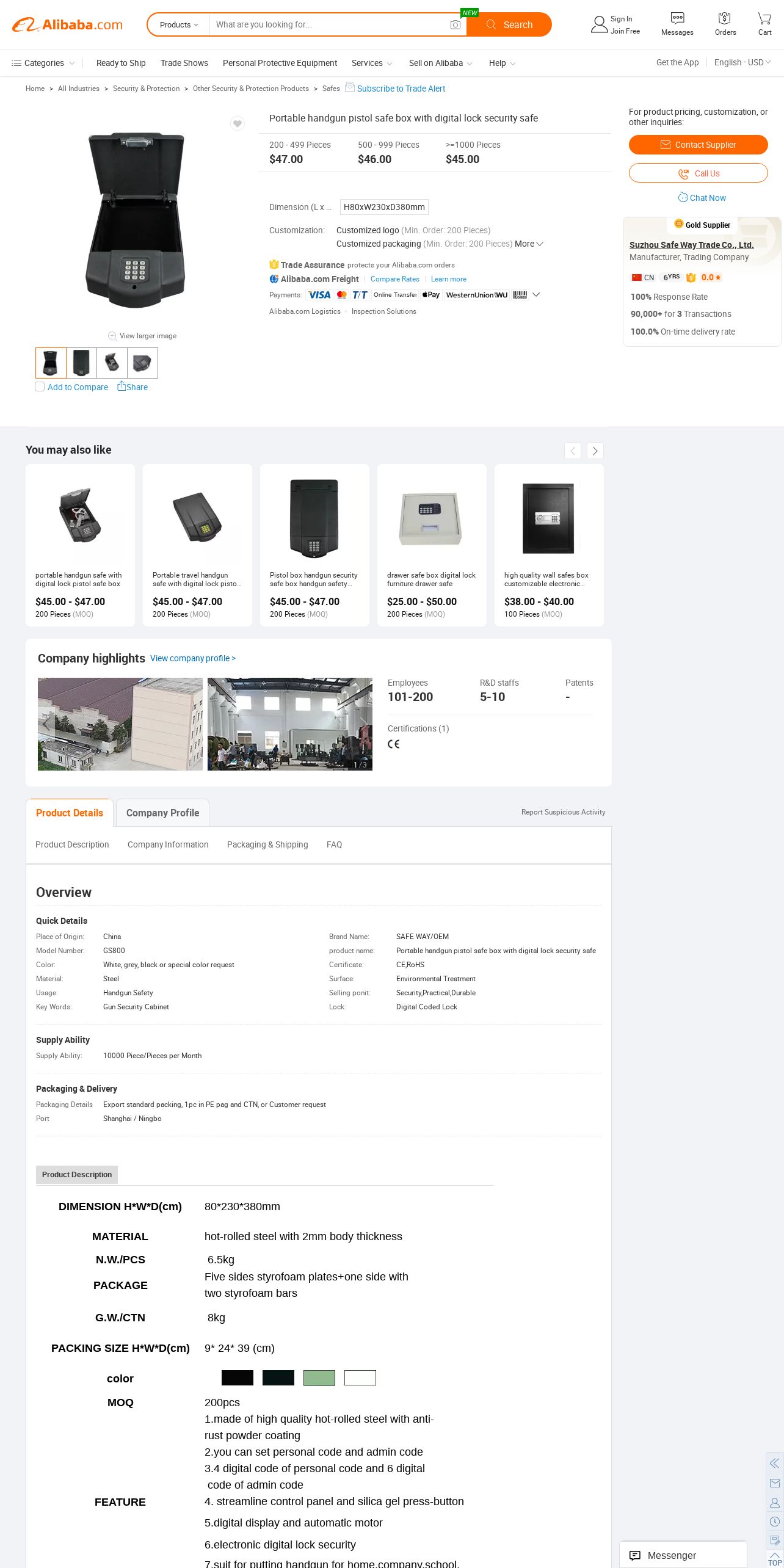Click the user profile icon in floating sidebar

(x=775, y=1503)
